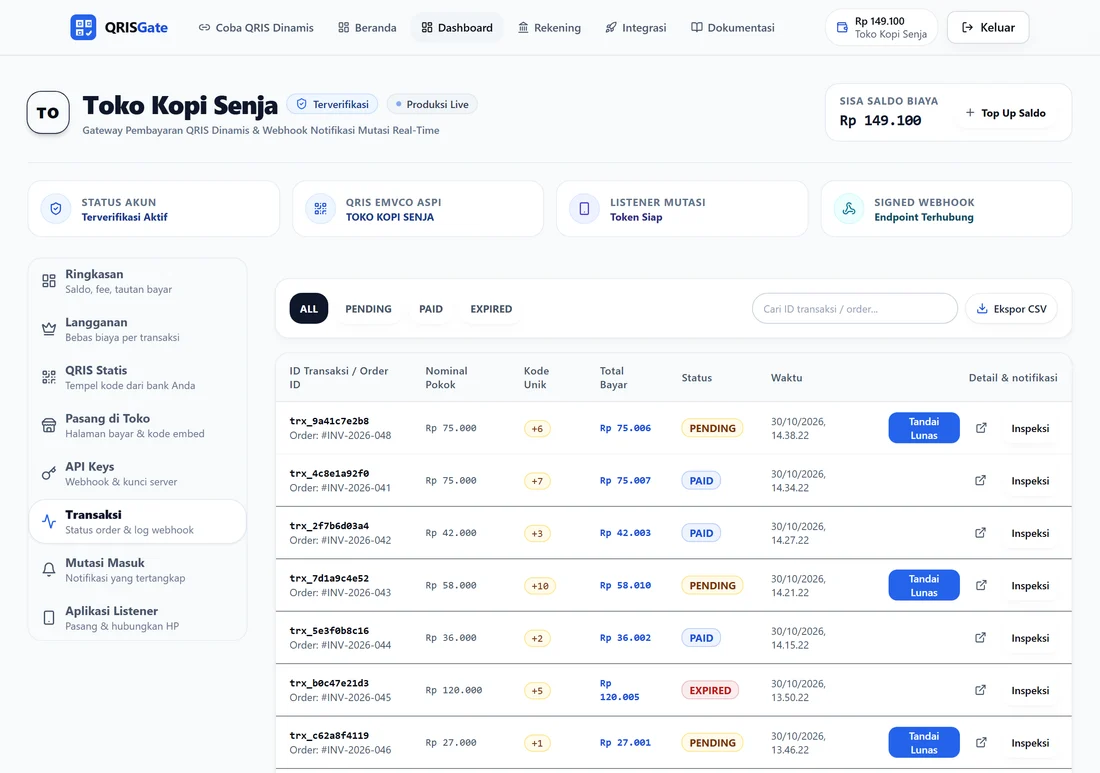The image size is (1100, 773).
Task: Click PENDING status of trx_c62a8f4119
Action: coord(712,742)
